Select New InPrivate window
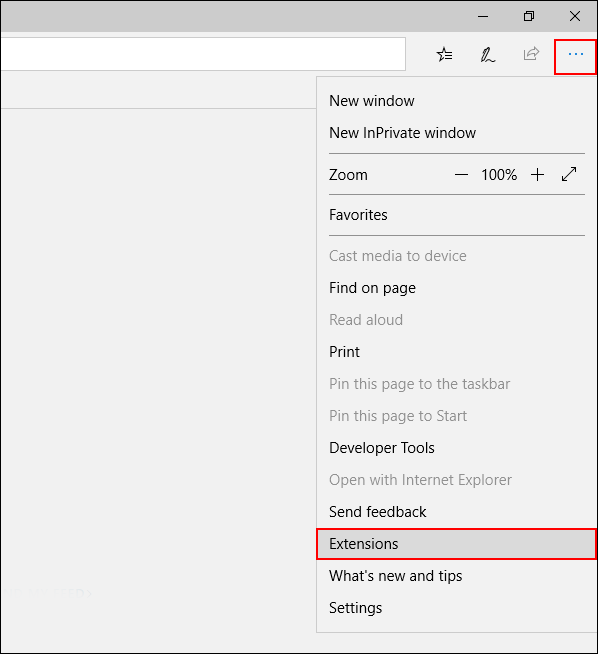 click(x=457, y=133)
